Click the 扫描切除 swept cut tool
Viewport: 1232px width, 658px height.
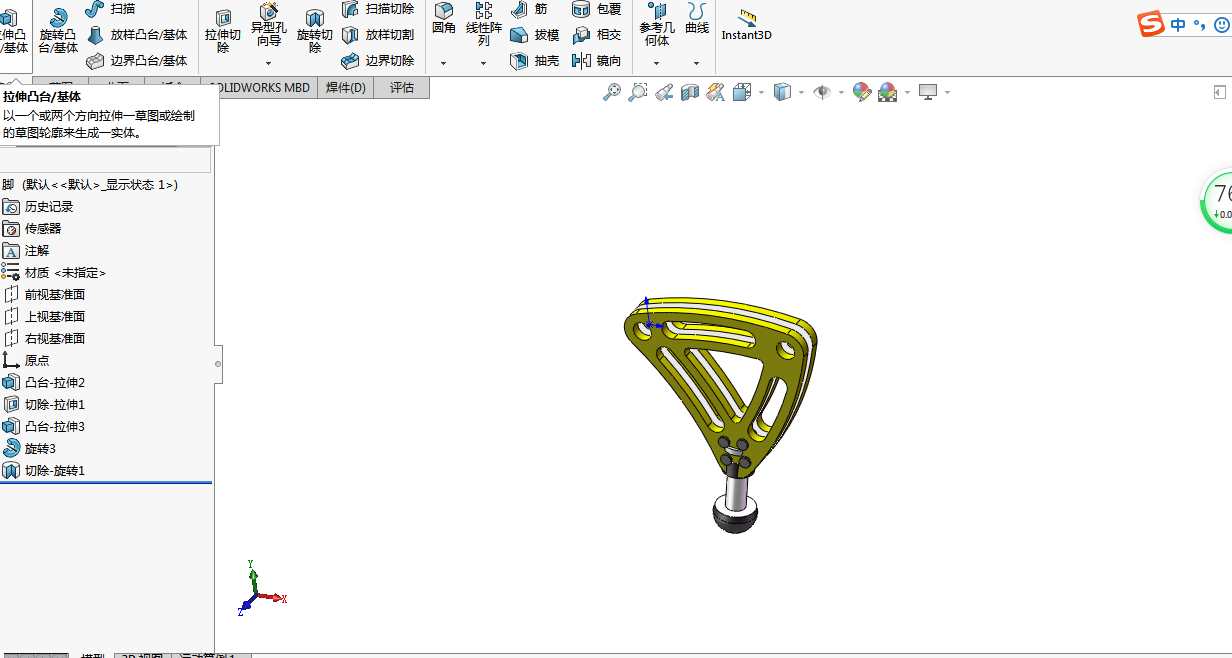(x=378, y=9)
